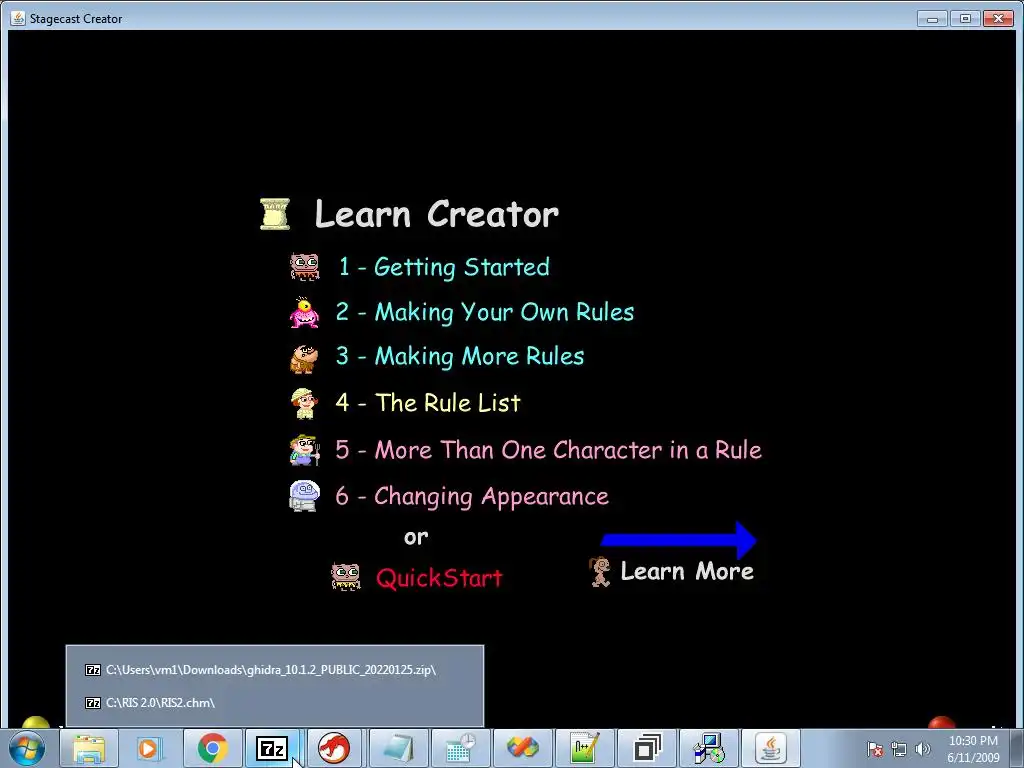This screenshot has height=768, width=1024.
Task: Open Windows Explorer from the taskbar
Action: point(89,749)
